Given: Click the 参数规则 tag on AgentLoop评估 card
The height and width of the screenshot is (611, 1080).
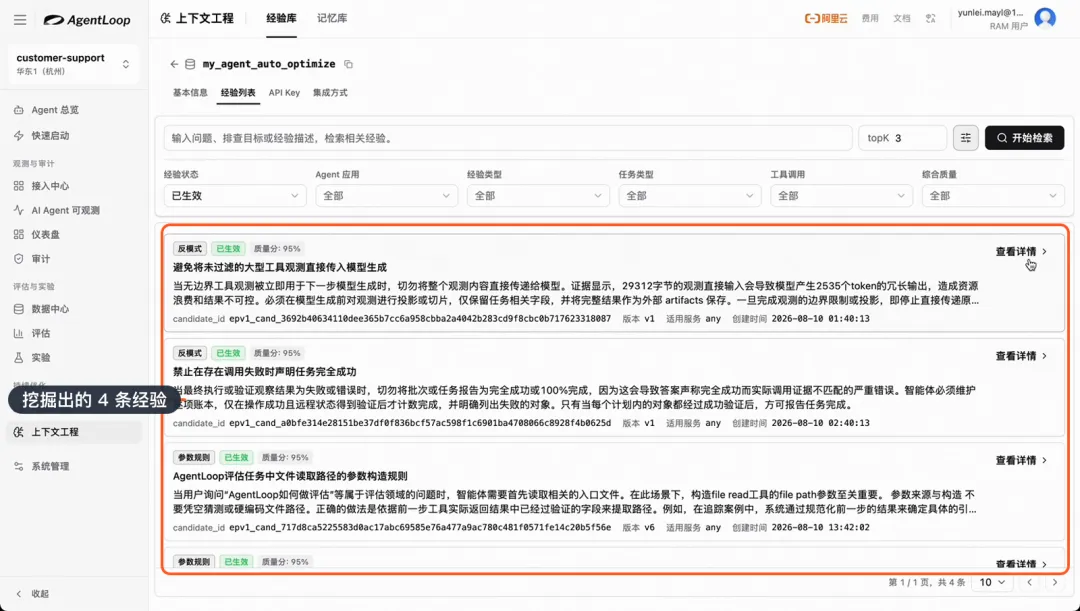Looking at the screenshot, I should (x=194, y=457).
